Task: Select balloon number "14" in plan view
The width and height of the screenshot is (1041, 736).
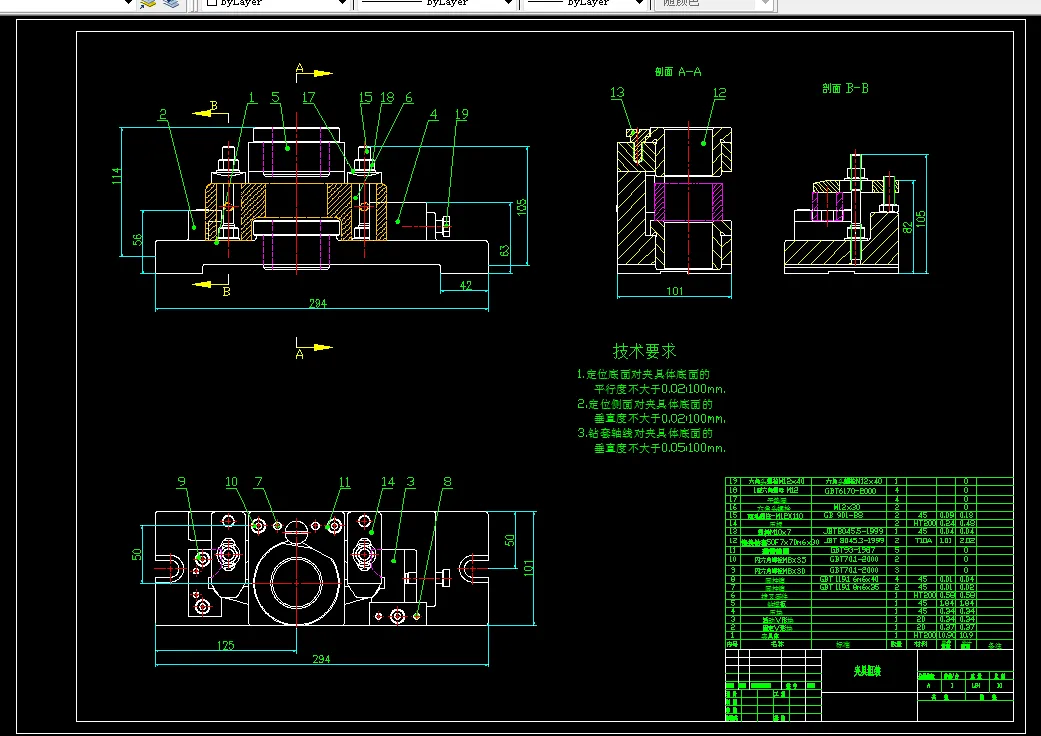Action: coord(388,482)
